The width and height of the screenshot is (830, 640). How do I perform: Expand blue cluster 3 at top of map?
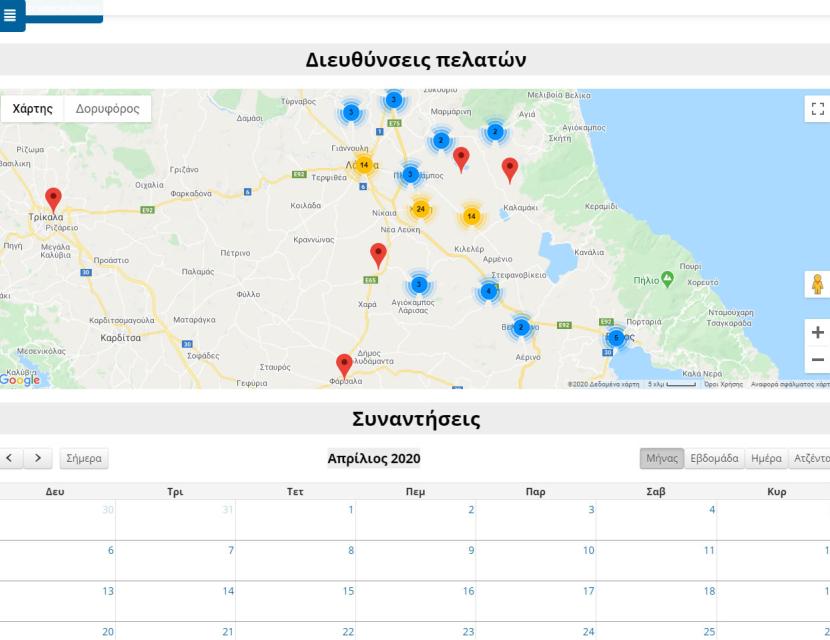[x=393, y=100]
